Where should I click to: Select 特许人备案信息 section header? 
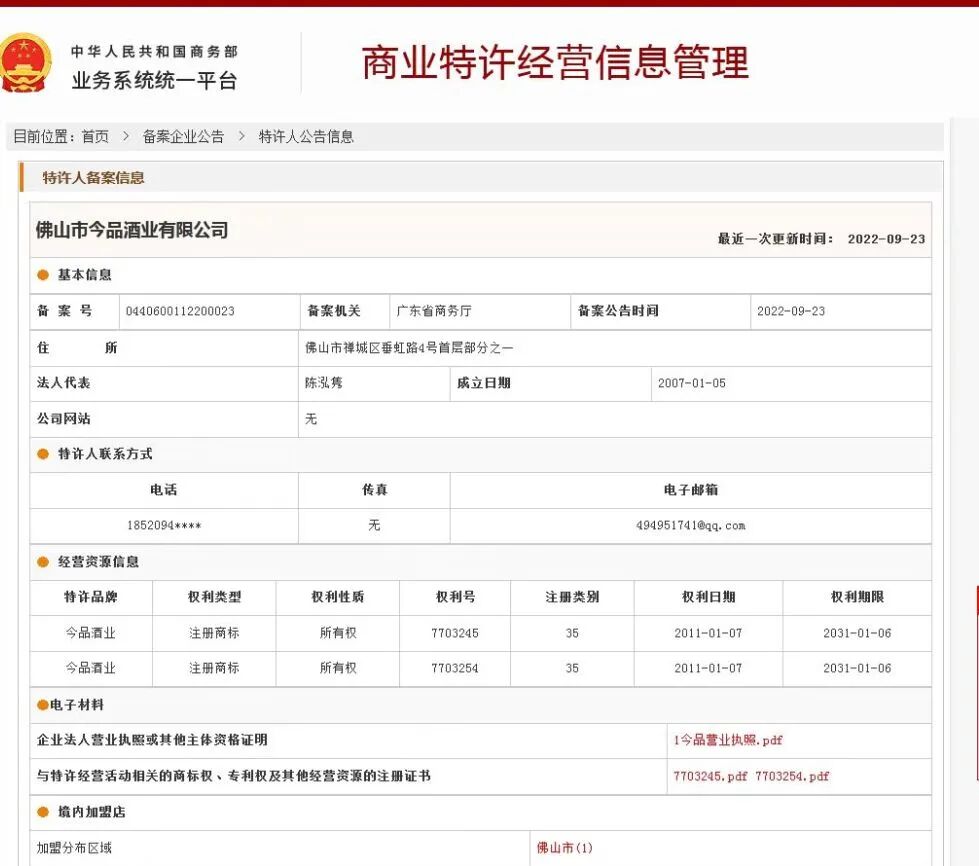(93, 178)
